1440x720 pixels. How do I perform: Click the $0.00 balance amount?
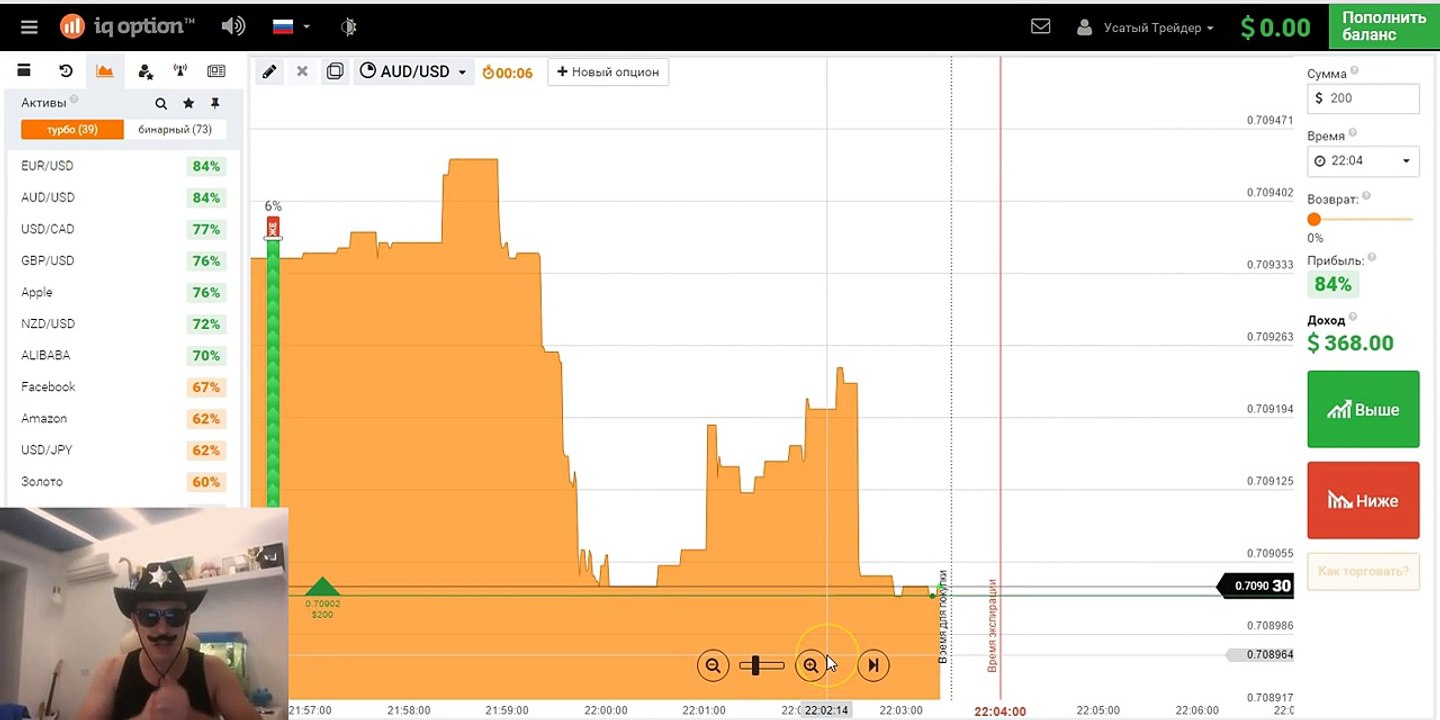(x=1275, y=28)
